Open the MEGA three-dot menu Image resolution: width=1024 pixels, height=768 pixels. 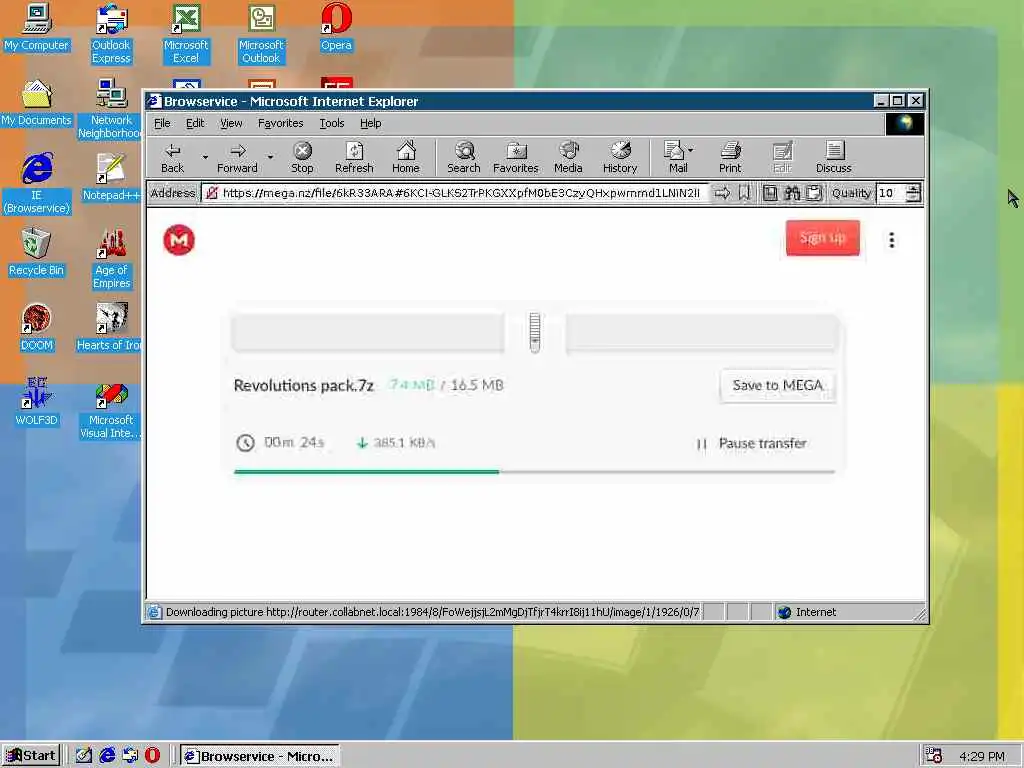(x=891, y=240)
